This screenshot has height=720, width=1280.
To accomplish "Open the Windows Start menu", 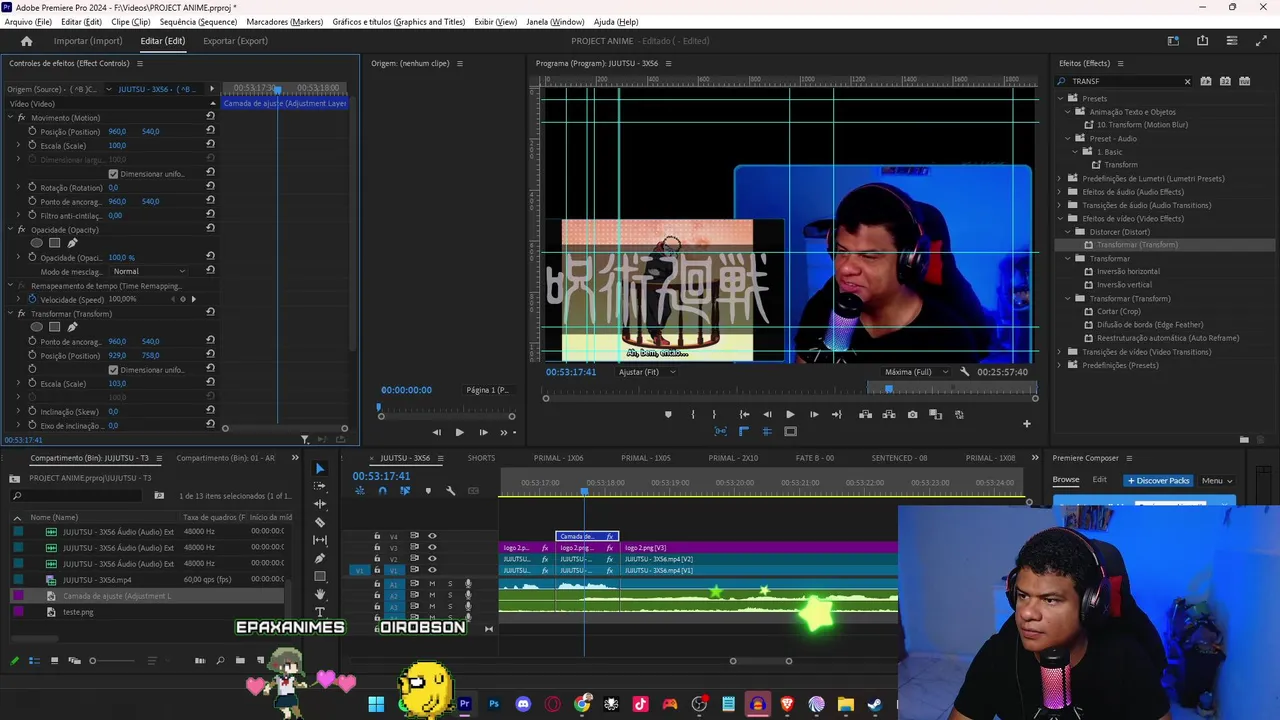I will click(376, 705).
